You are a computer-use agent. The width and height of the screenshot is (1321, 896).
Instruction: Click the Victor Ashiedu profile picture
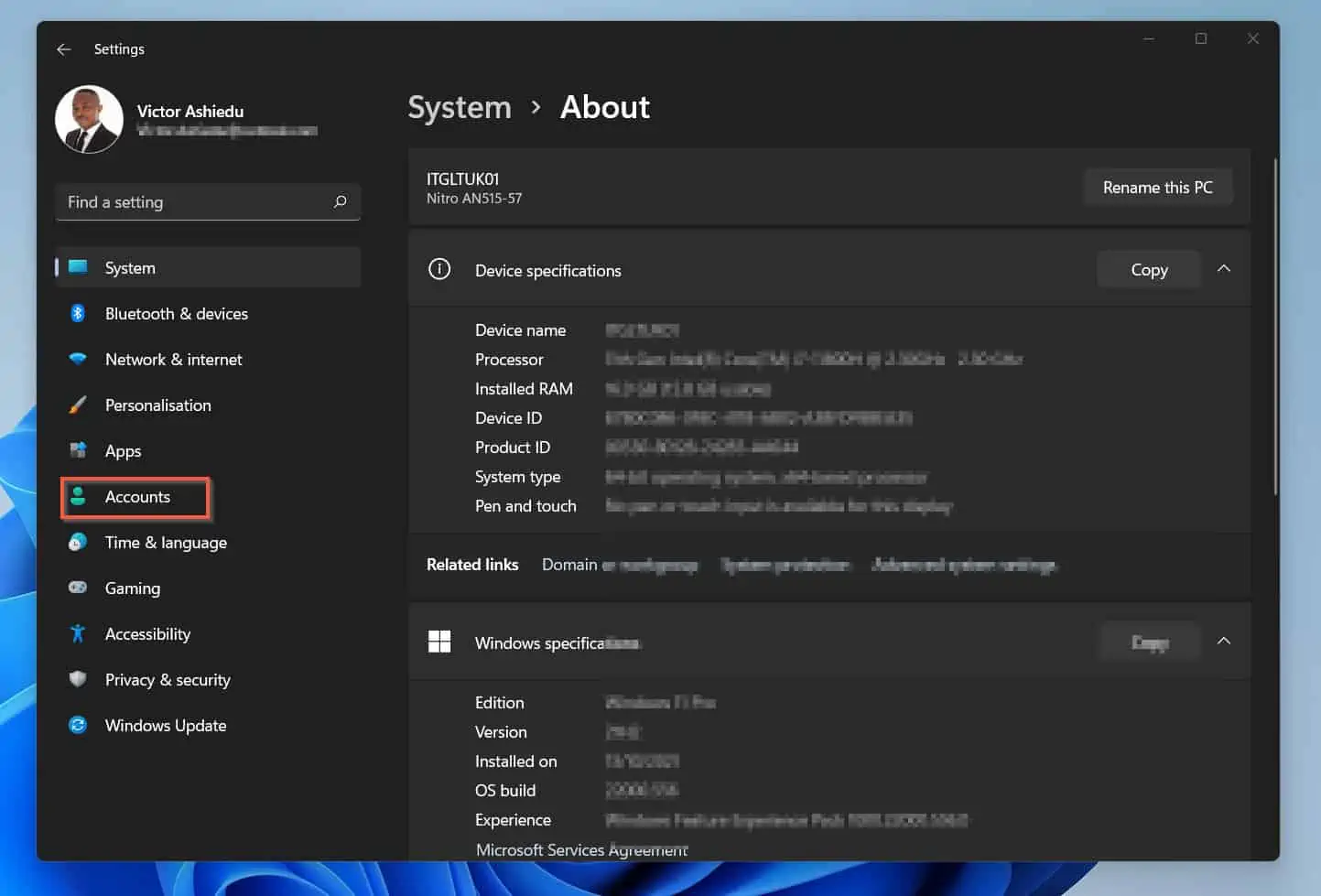(89, 120)
